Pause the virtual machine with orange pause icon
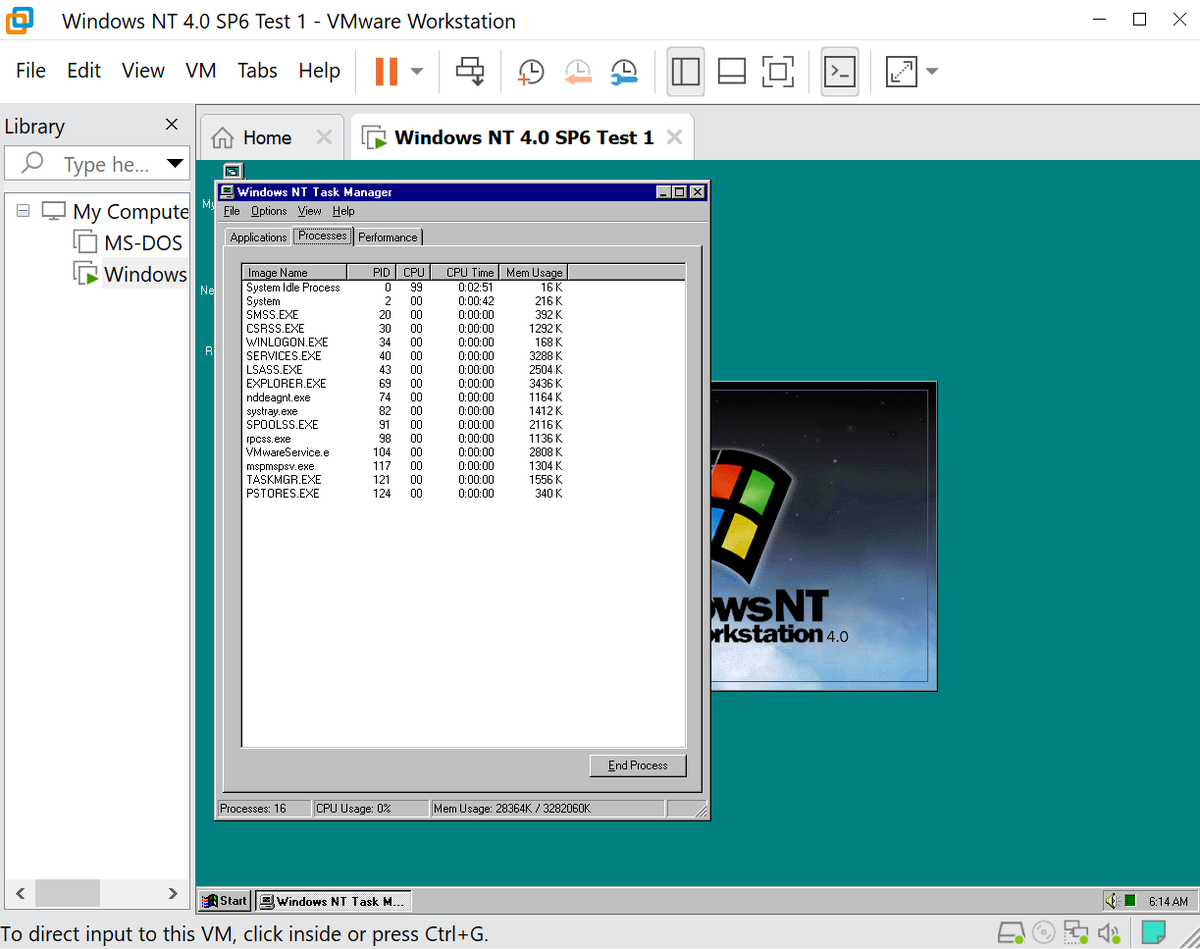Screen dimensions: 1200x949 pos(386,71)
